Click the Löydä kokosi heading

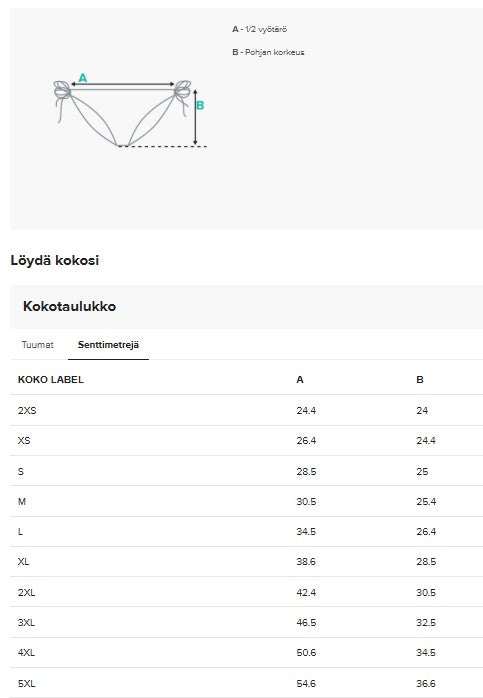[55, 260]
